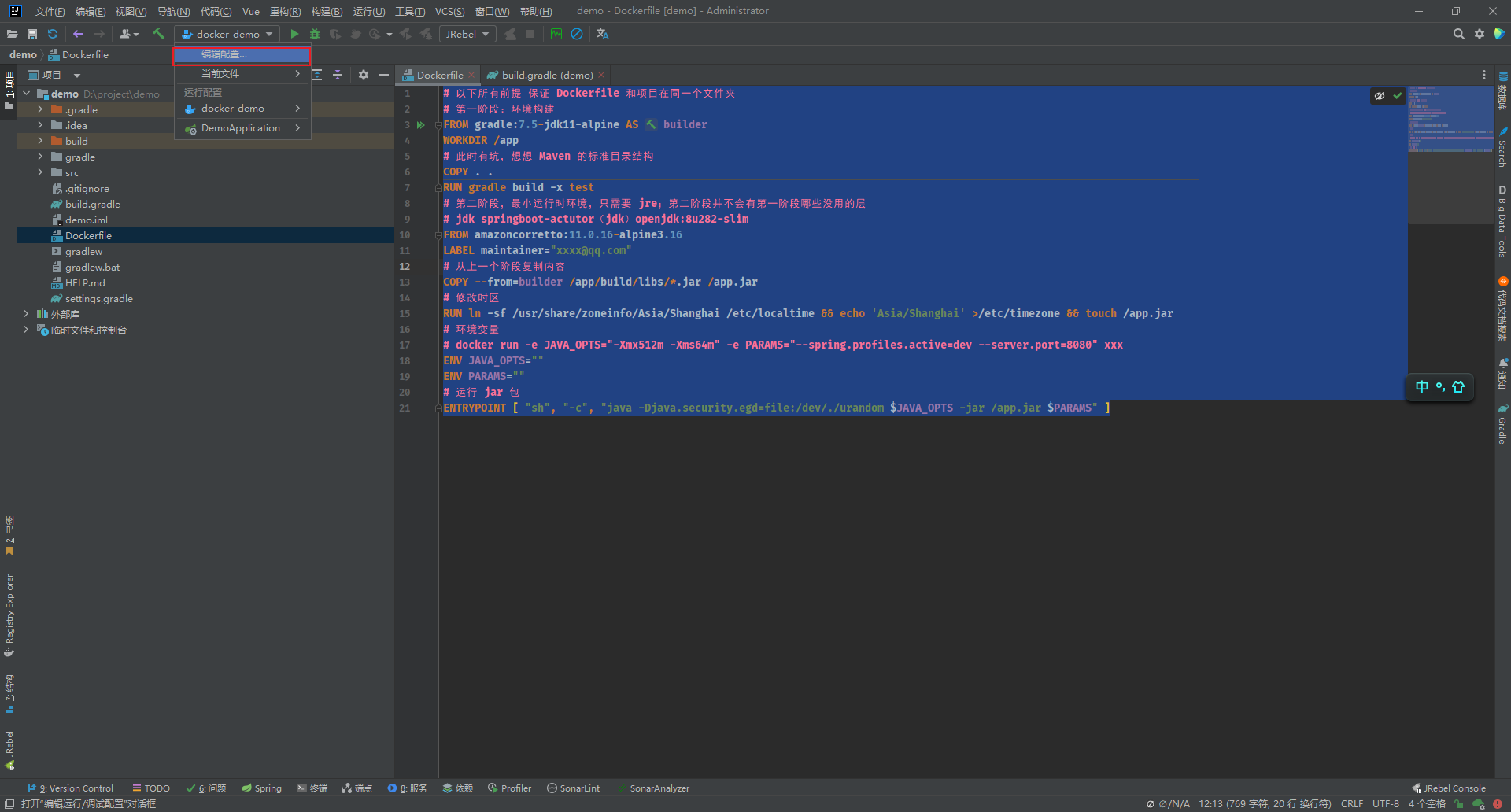
Task: Click demo breadcrumb in navigation bar
Action: coord(23,54)
